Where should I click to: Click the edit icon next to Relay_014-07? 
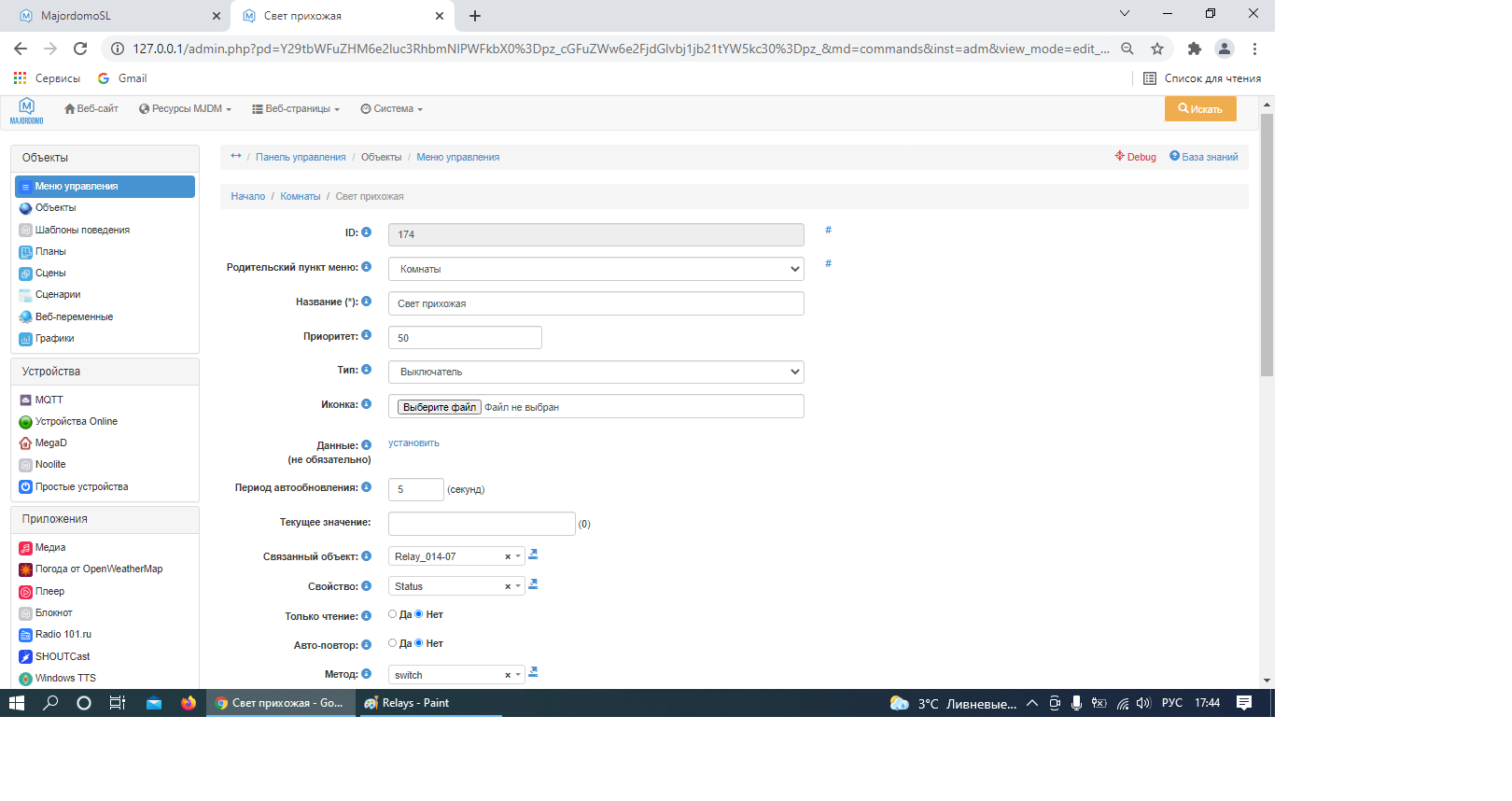point(533,555)
